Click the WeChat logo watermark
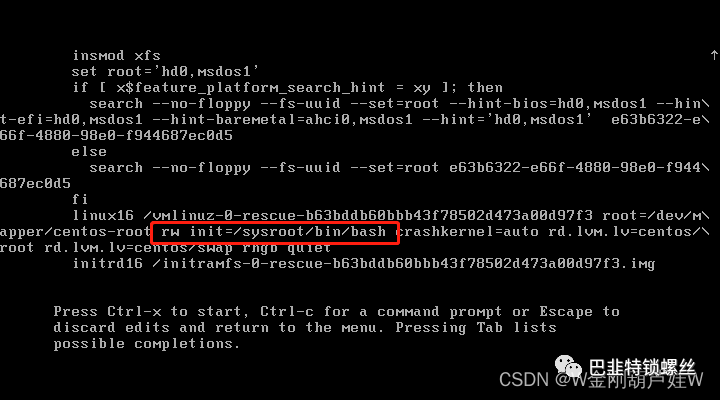The width and height of the screenshot is (720, 400). (x=568, y=366)
